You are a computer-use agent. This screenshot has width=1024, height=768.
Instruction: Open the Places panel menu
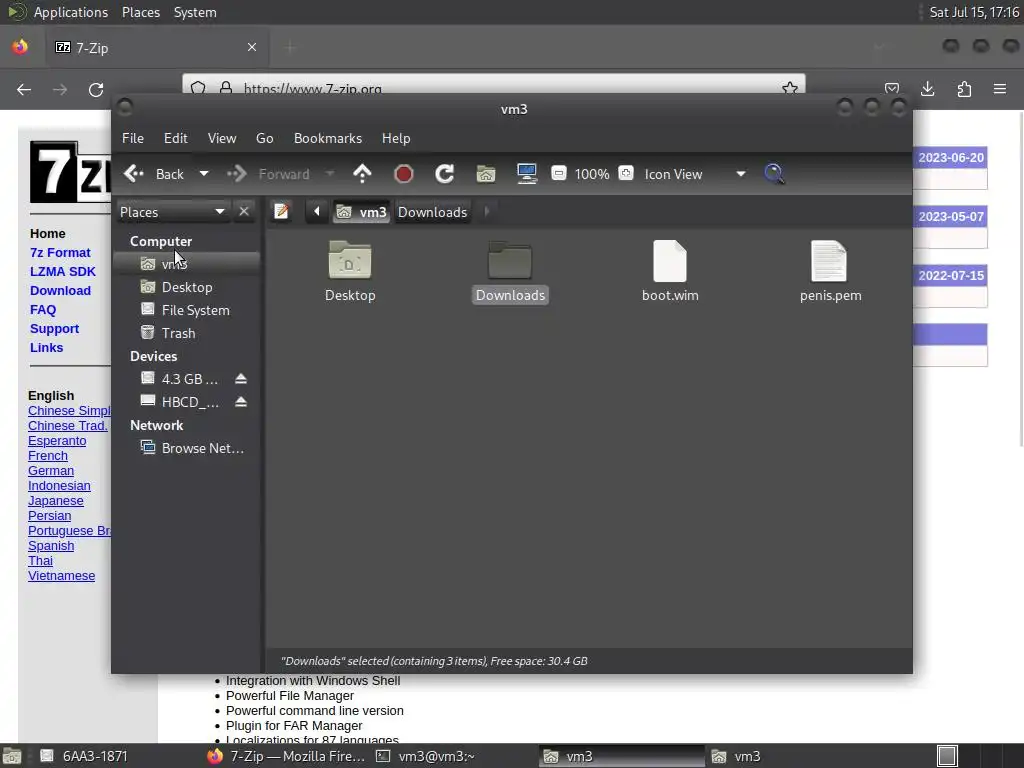coord(141,12)
